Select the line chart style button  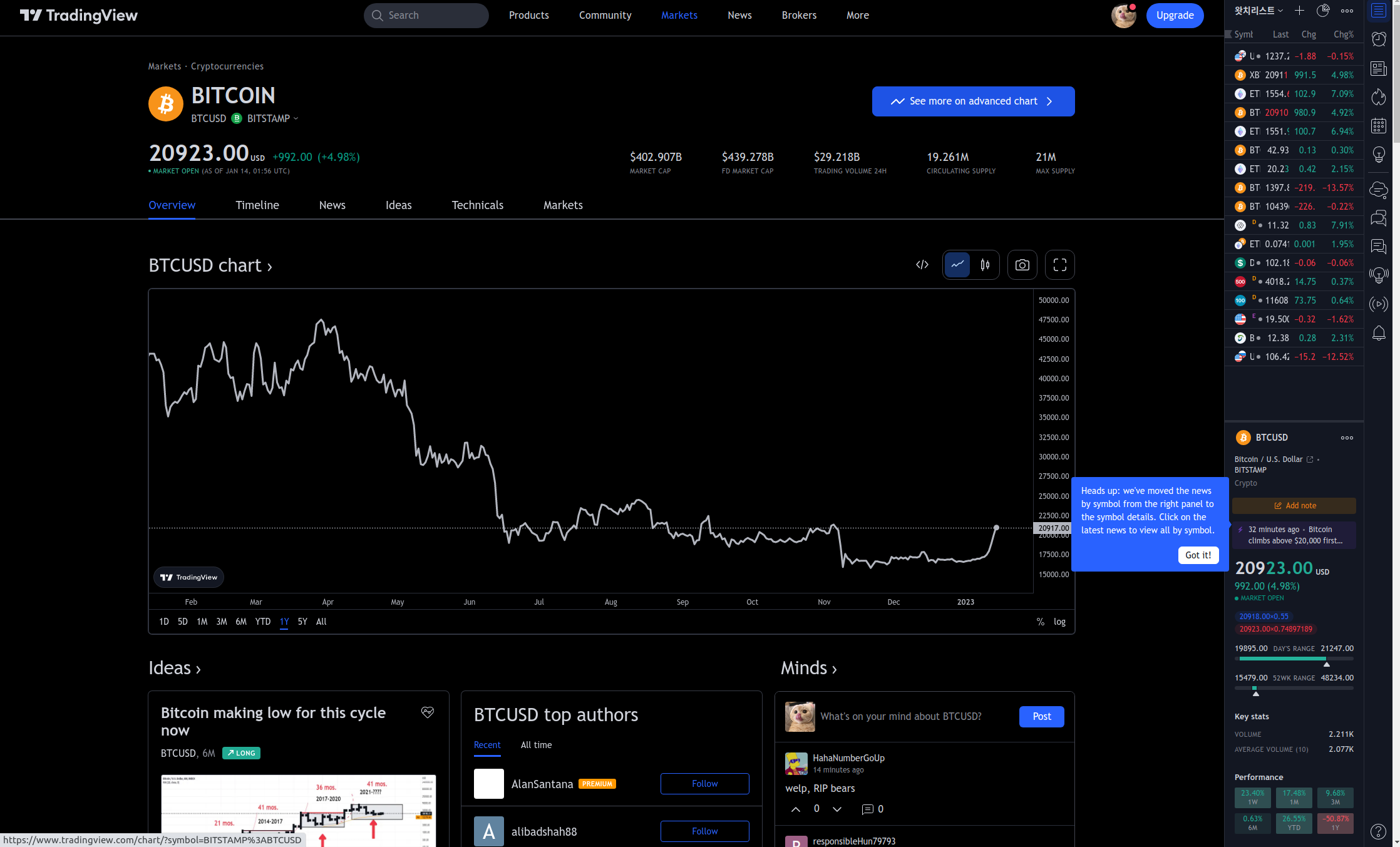coord(957,265)
